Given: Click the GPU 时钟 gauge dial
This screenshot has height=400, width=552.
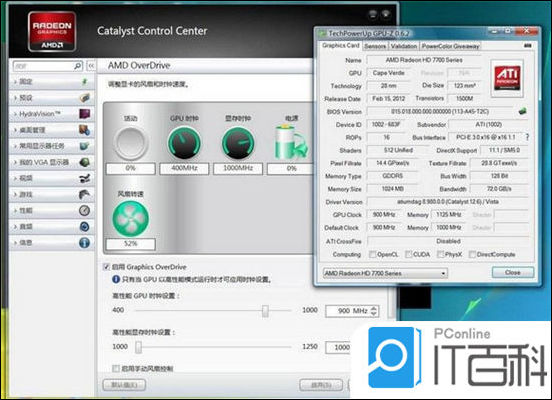Looking at the screenshot, I should click(184, 143).
